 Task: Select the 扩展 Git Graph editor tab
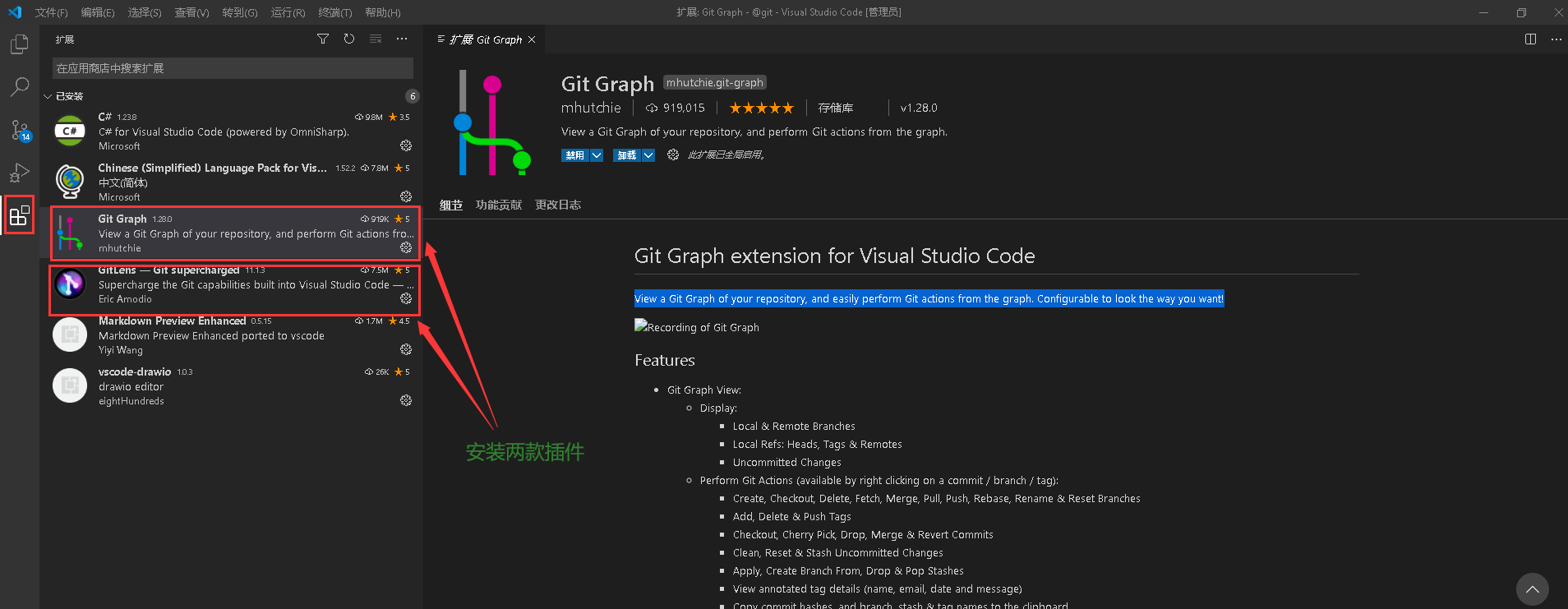pos(485,39)
